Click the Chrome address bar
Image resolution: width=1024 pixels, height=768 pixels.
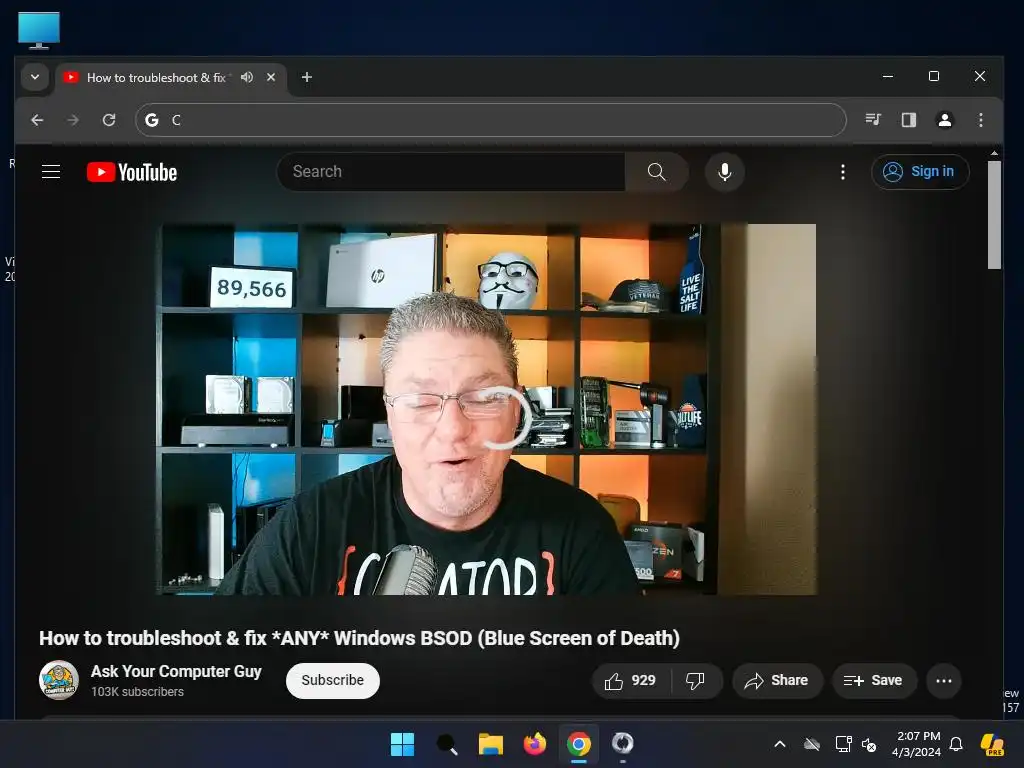pyautogui.click(x=490, y=120)
